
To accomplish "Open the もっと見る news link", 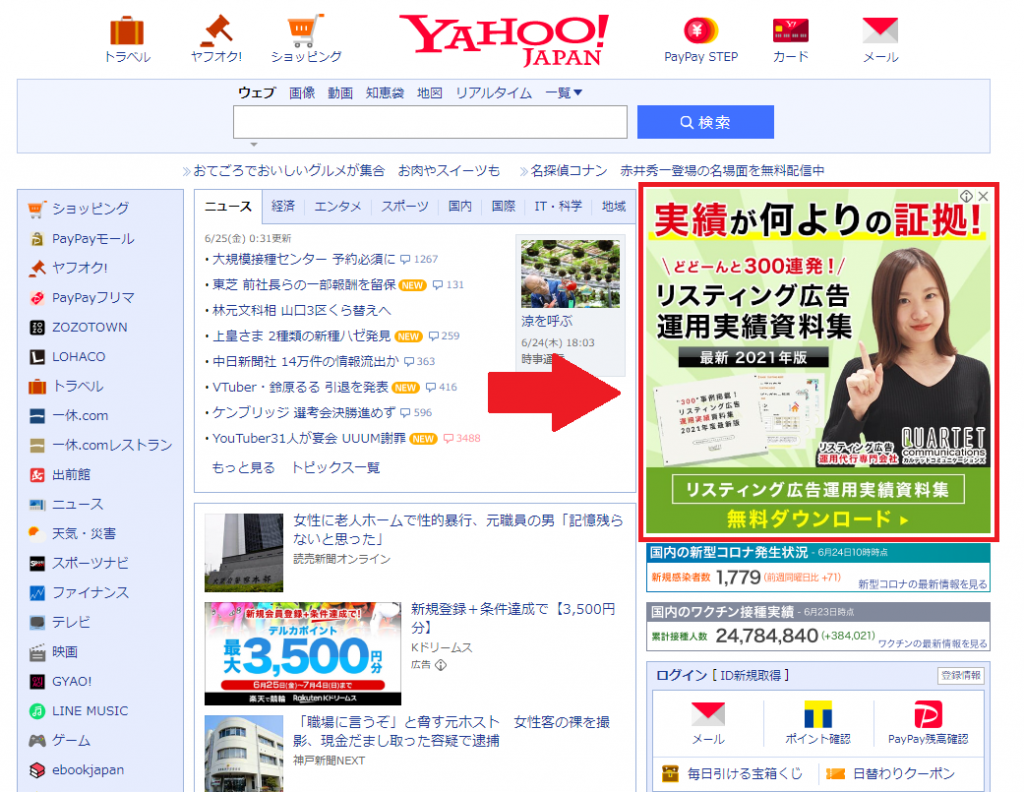I will (x=244, y=467).
